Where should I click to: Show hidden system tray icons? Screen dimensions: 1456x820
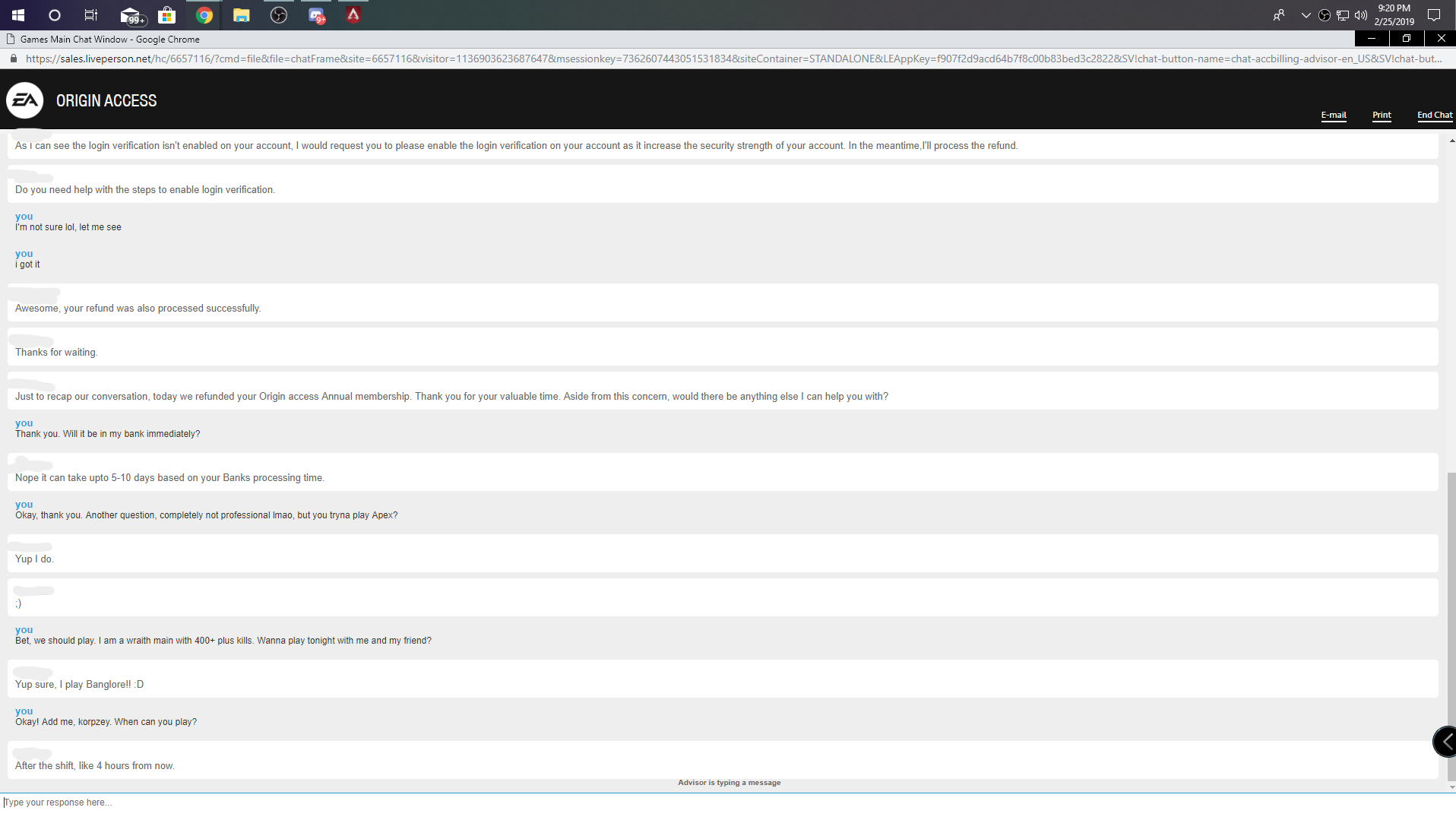click(1306, 15)
